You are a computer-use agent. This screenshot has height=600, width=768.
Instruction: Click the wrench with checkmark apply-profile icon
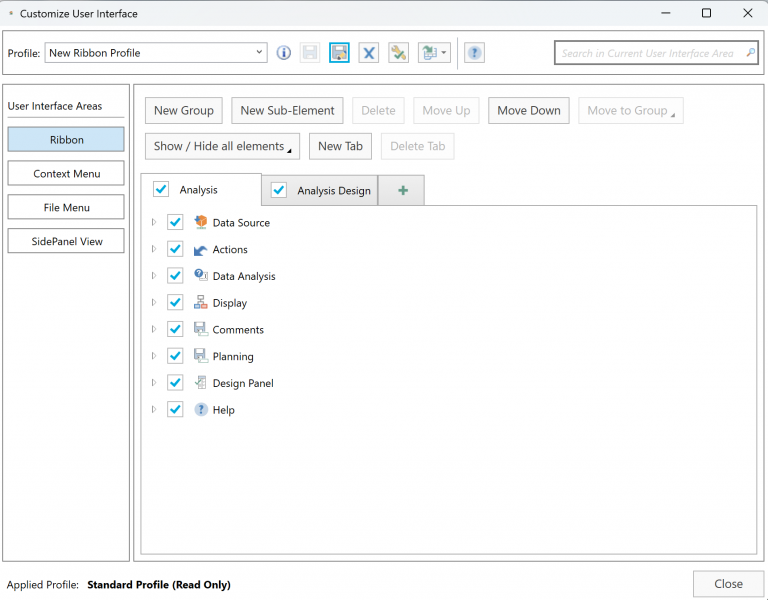pos(398,53)
